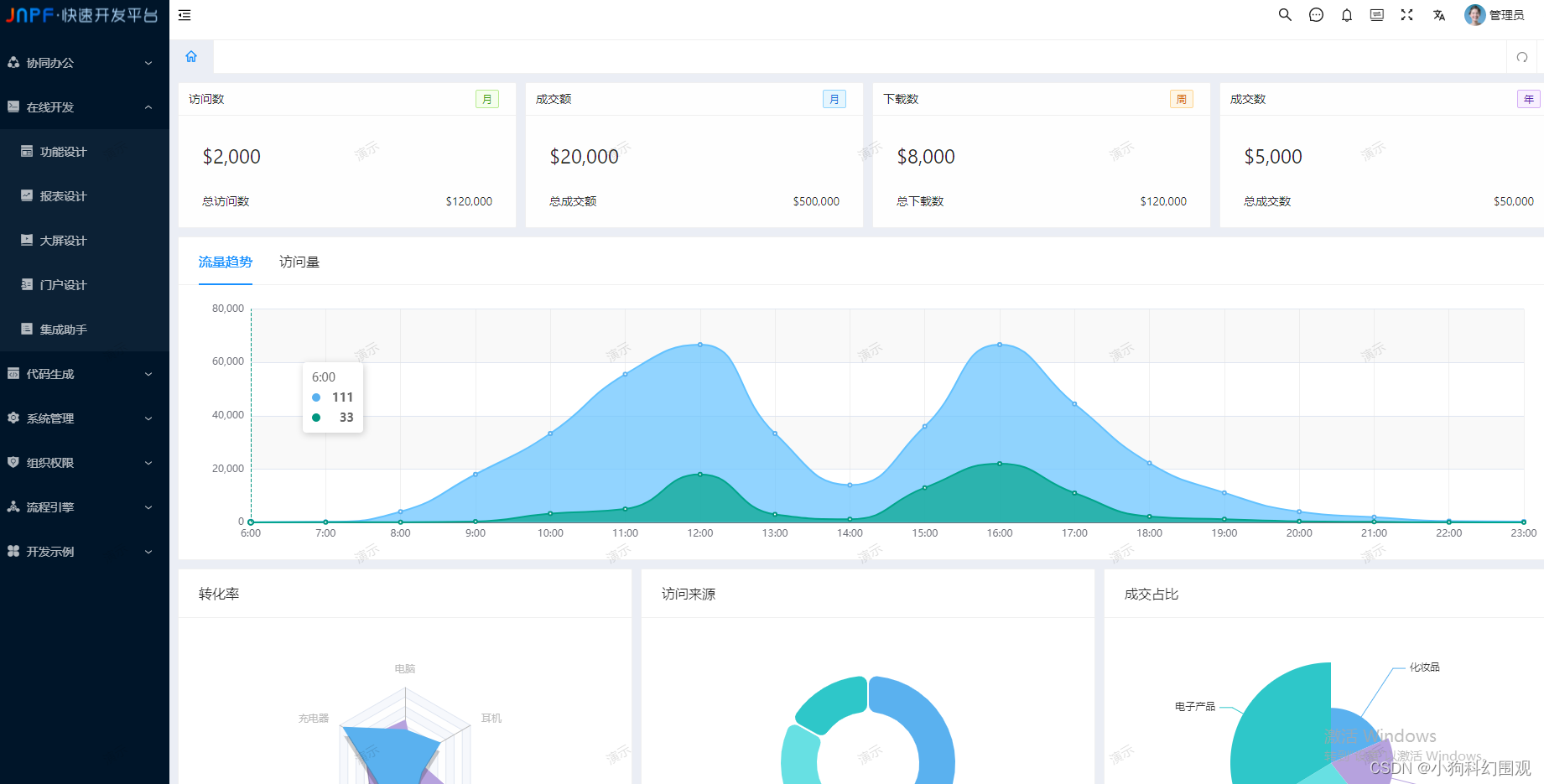Open 大屏设计 menu item
This screenshot has width=1544, height=784.
tap(85, 241)
